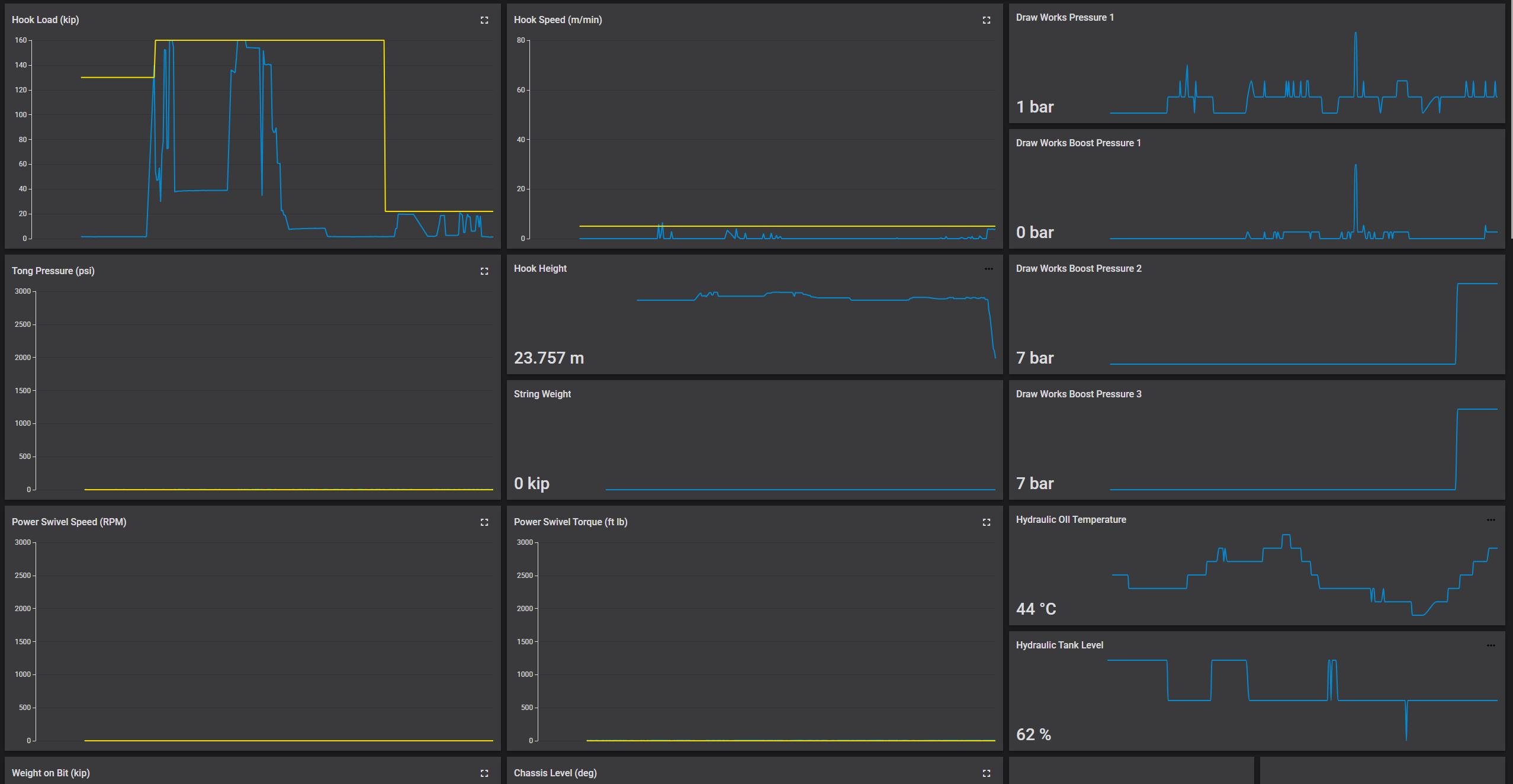Click the 1500 axis label on Power Swivel Torque
The width and height of the screenshot is (1513, 784).
tap(525, 642)
